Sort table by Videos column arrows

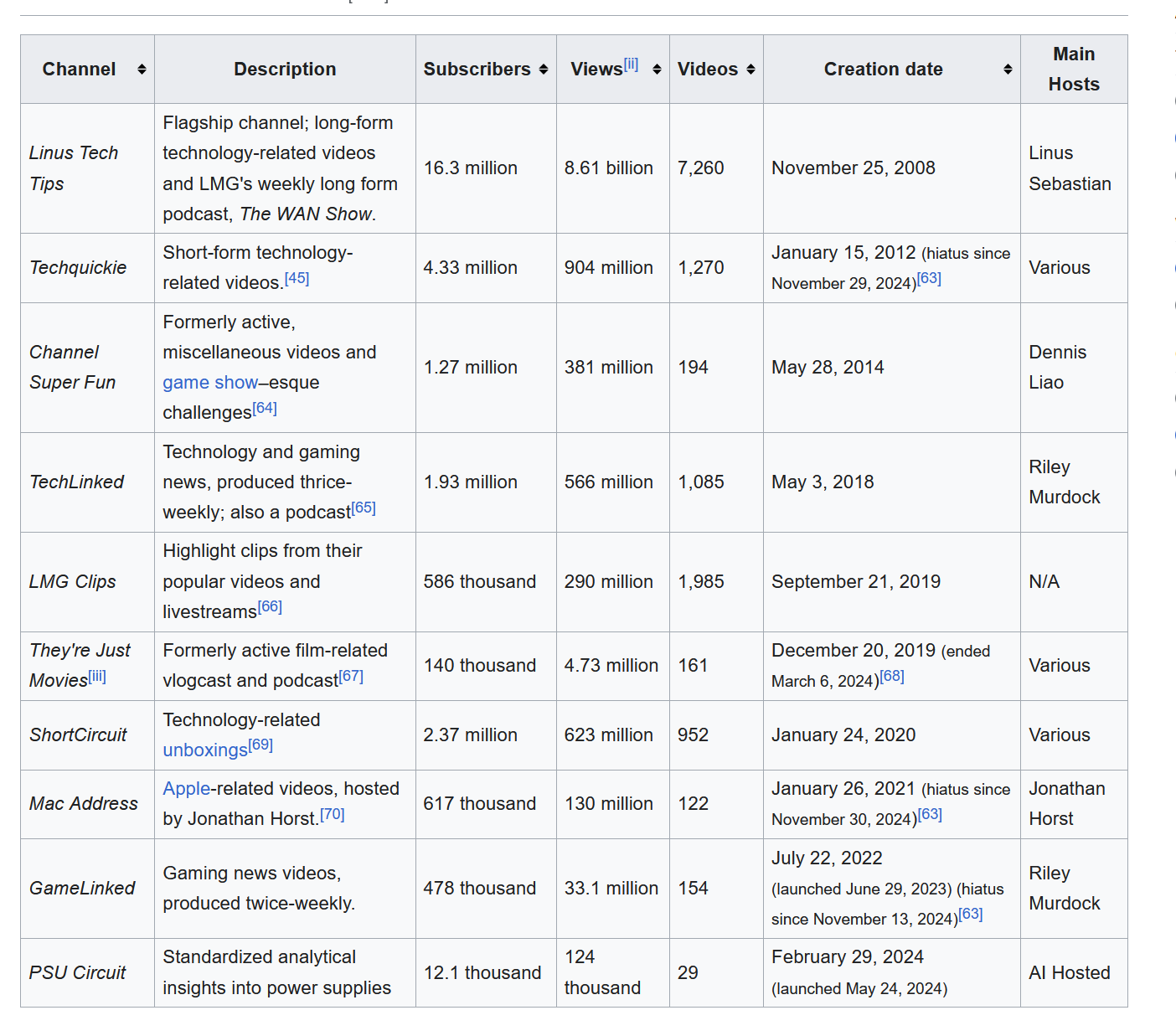click(x=750, y=70)
